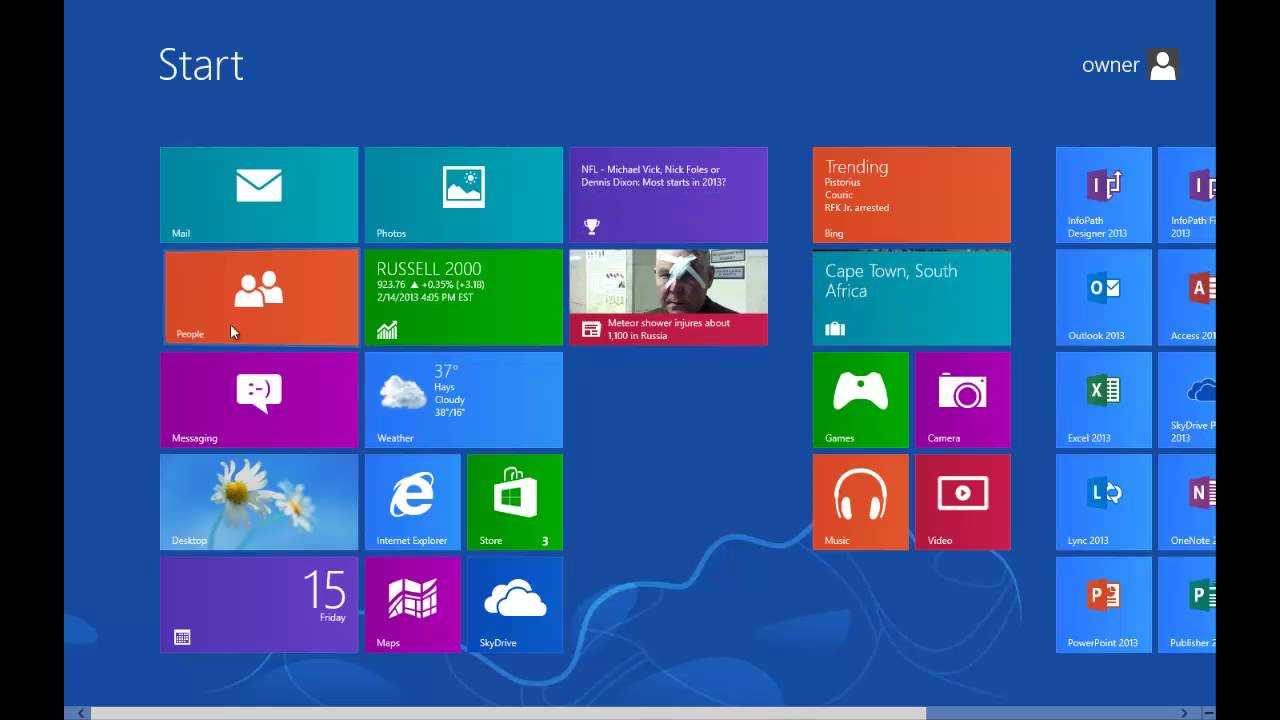Open the News tile about meteor shower
The height and width of the screenshot is (720, 1280).
tap(668, 297)
